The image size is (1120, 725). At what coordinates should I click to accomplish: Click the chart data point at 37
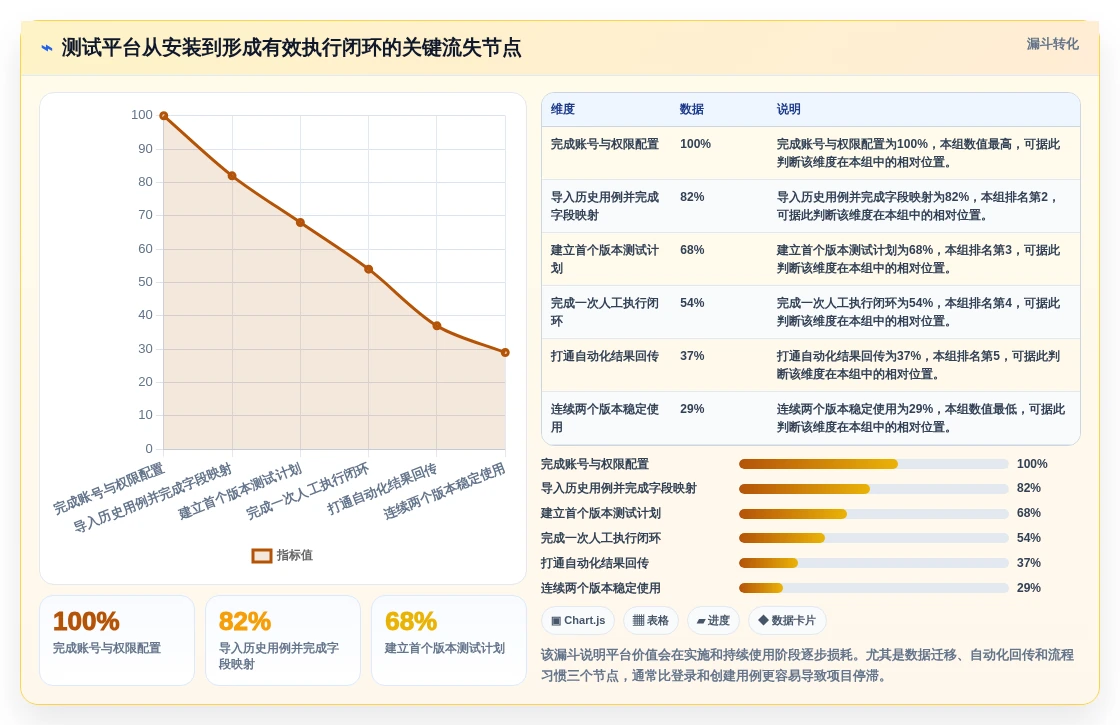point(437,326)
